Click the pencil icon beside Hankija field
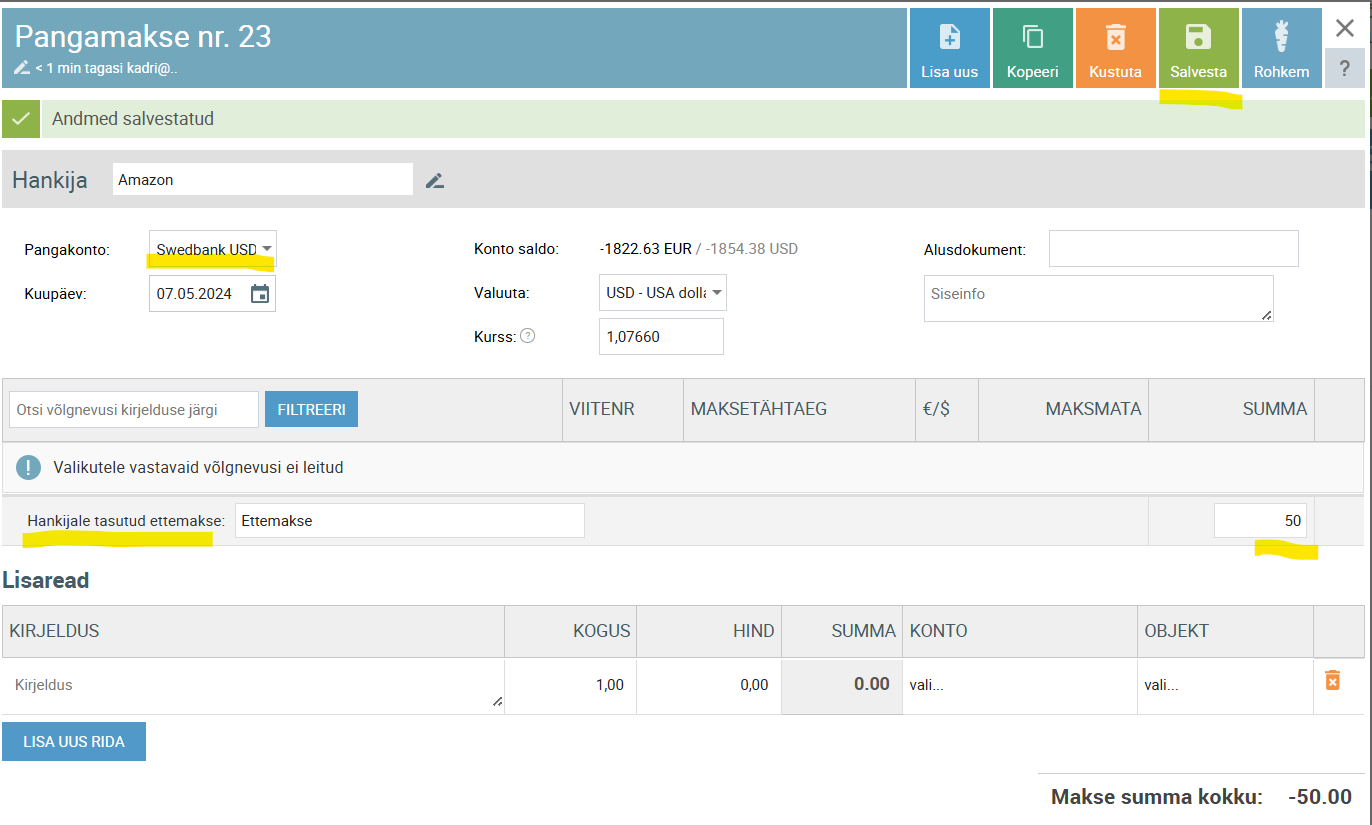This screenshot has height=825, width=1372. tap(434, 181)
